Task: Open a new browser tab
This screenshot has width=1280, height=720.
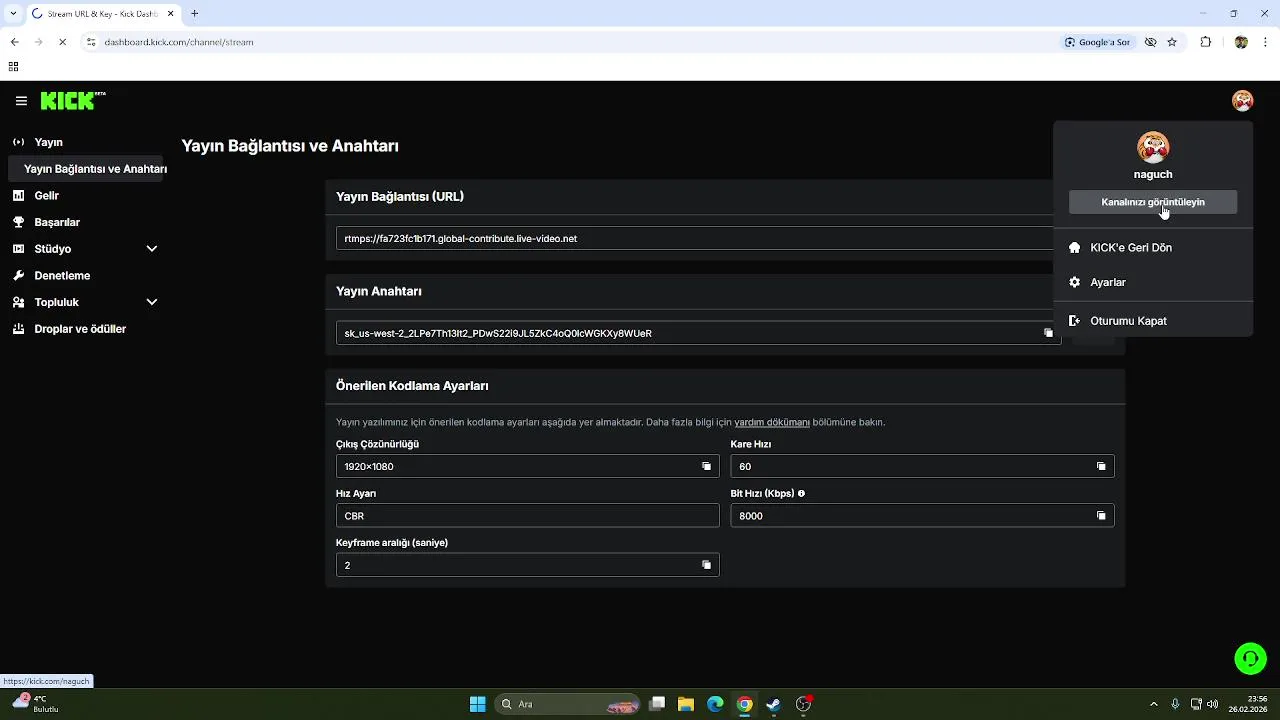Action: (x=195, y=13)
